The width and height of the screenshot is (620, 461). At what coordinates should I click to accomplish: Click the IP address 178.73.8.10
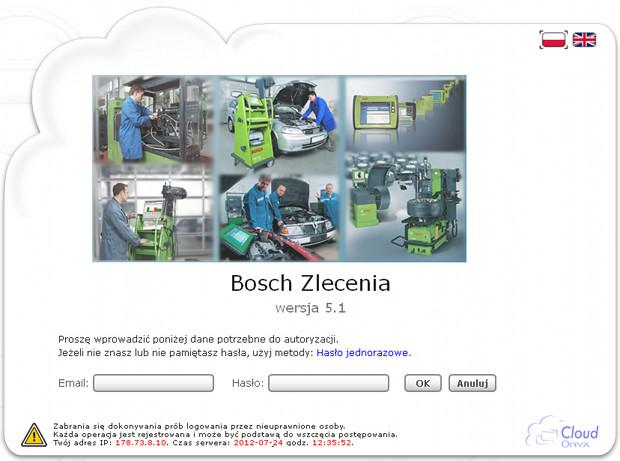pyautogui.click(x=141, y=442)
